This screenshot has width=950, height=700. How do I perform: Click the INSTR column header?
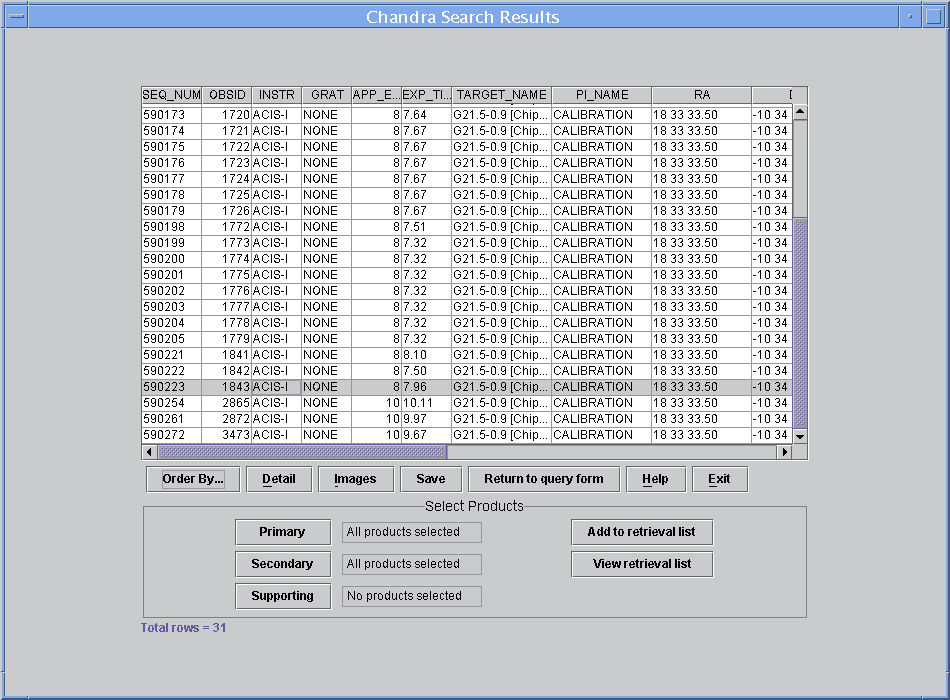[277, 95]
